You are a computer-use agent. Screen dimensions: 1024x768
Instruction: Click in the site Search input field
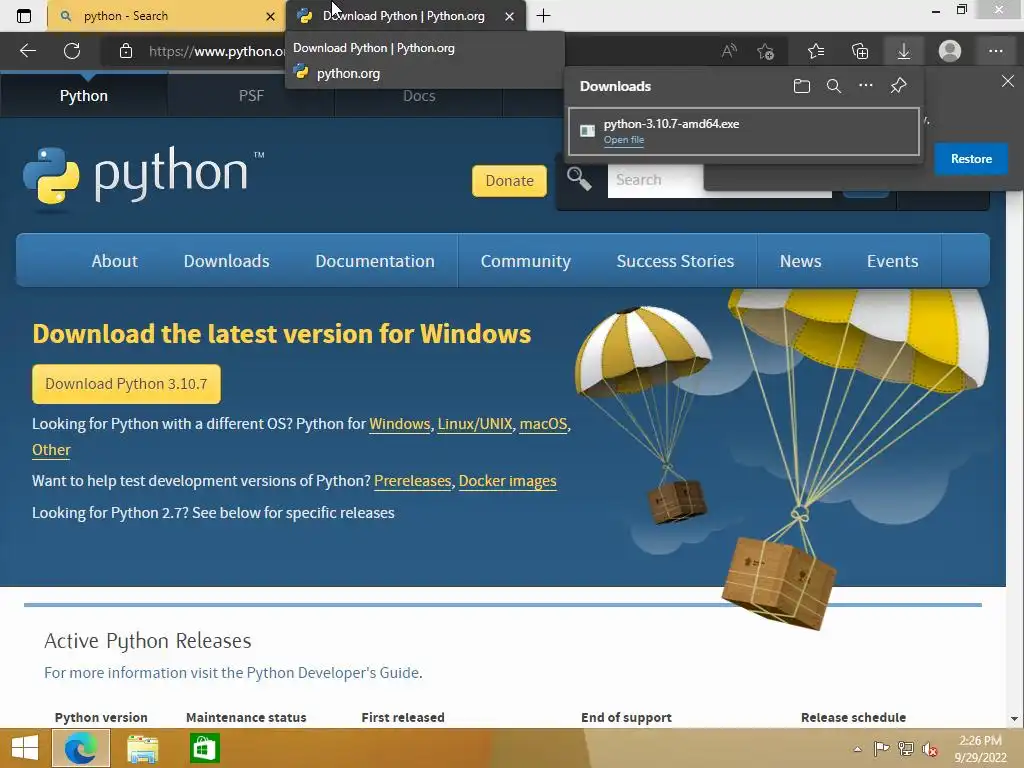[655, 180]
